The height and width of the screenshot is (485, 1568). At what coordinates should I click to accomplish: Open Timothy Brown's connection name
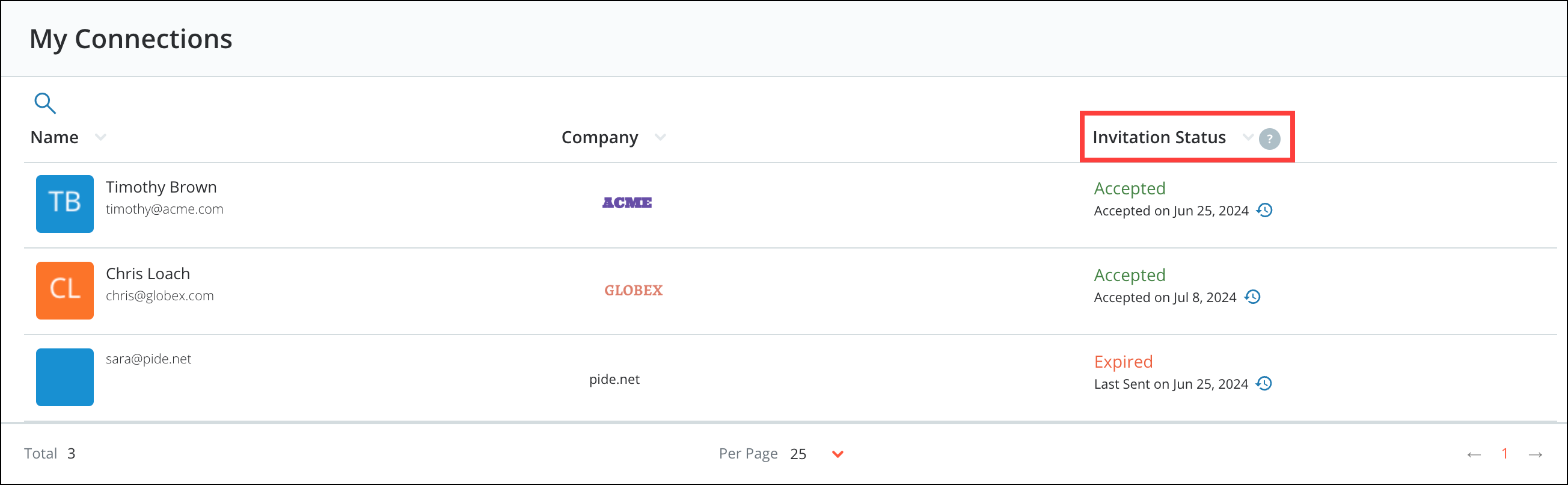[x=161, y=187]
